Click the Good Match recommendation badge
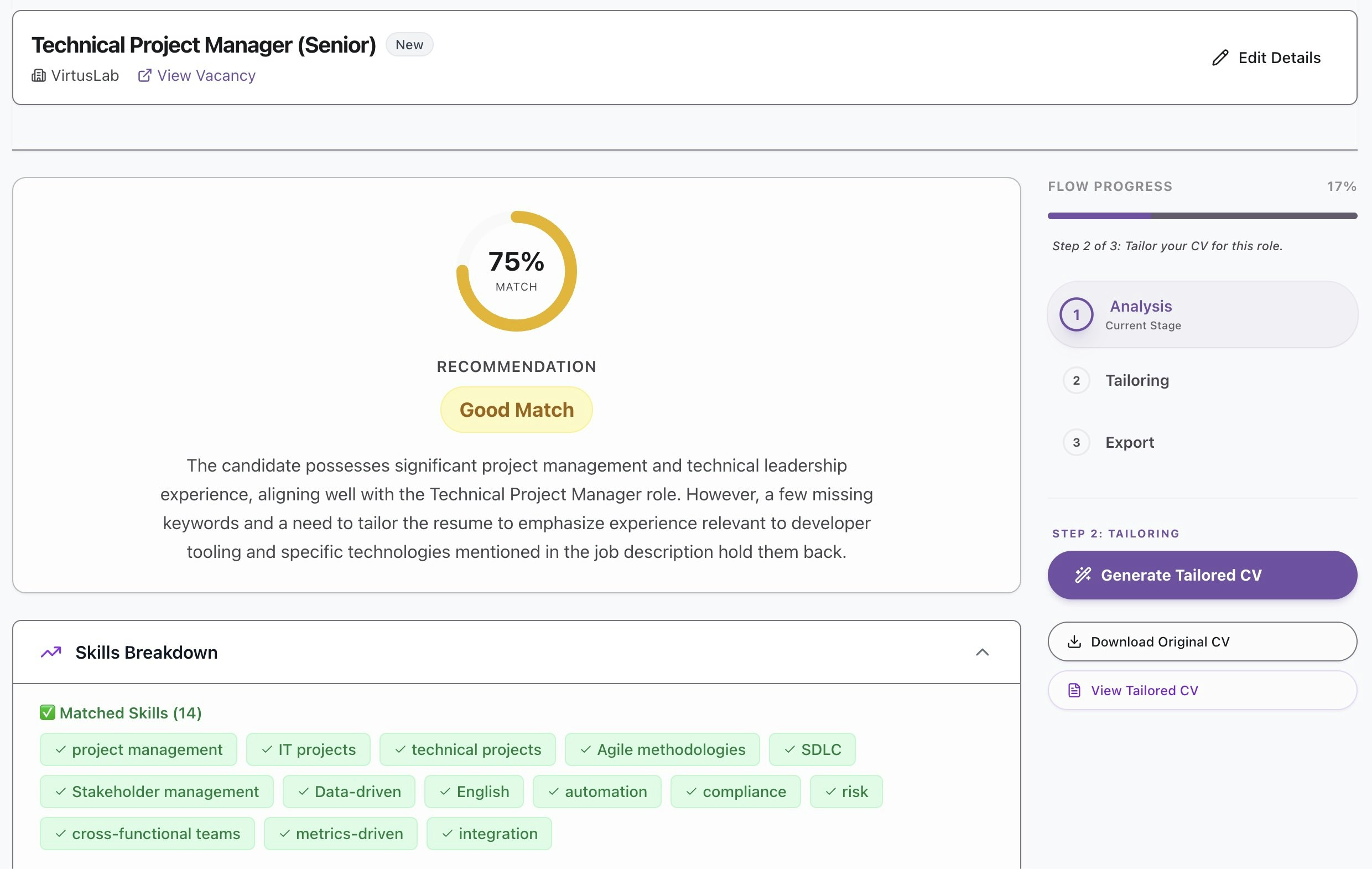This screenshot has width=1372, height=869. point(516,410)
